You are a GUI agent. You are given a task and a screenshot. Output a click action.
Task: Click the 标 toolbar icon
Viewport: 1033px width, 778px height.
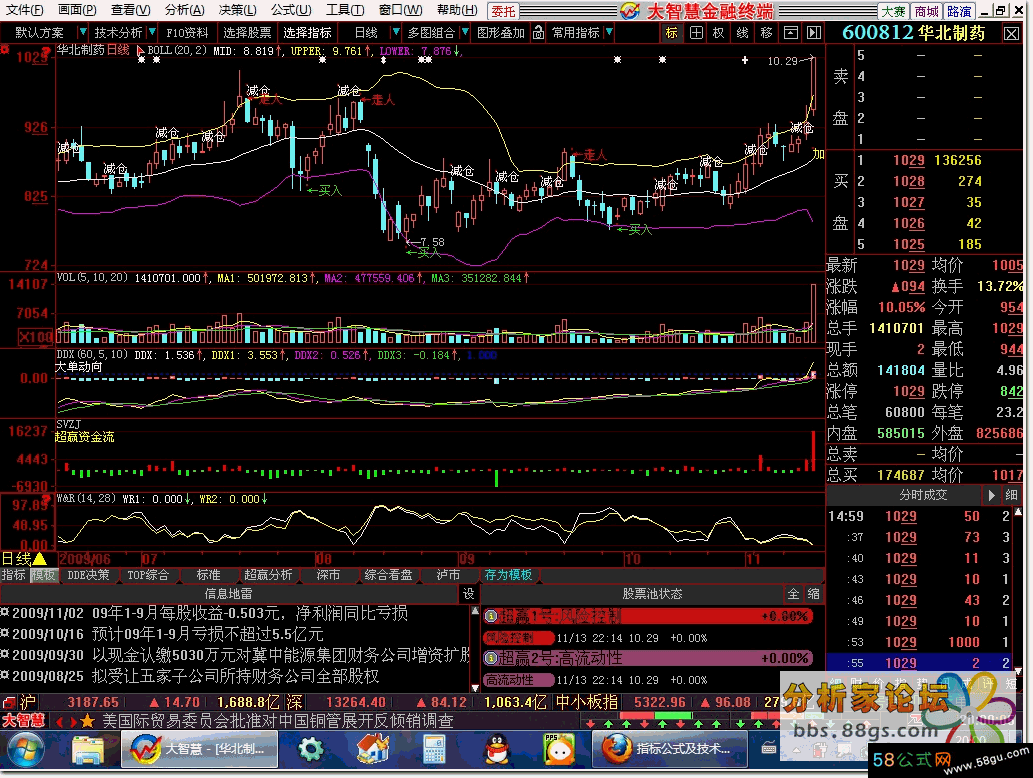pos(671,32)
